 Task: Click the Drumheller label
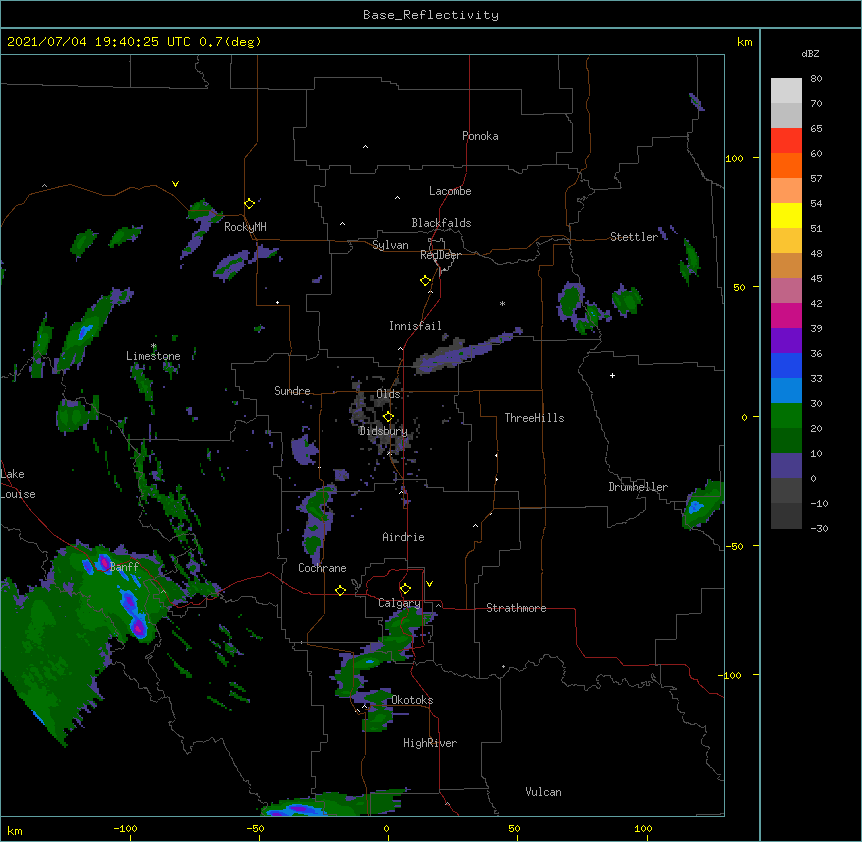(638, 487)
